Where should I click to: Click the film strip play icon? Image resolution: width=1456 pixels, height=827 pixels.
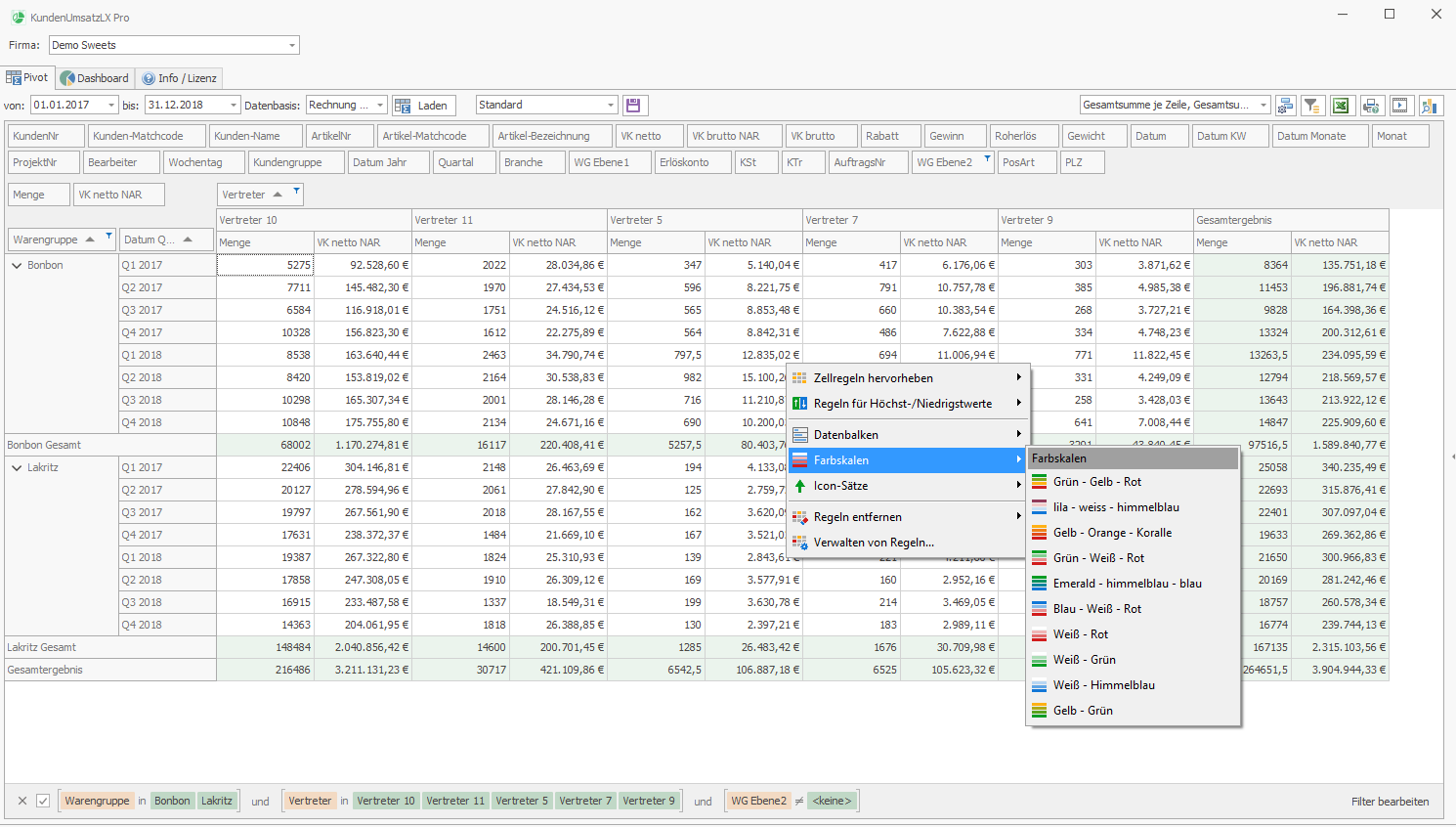click(1400, 106)
